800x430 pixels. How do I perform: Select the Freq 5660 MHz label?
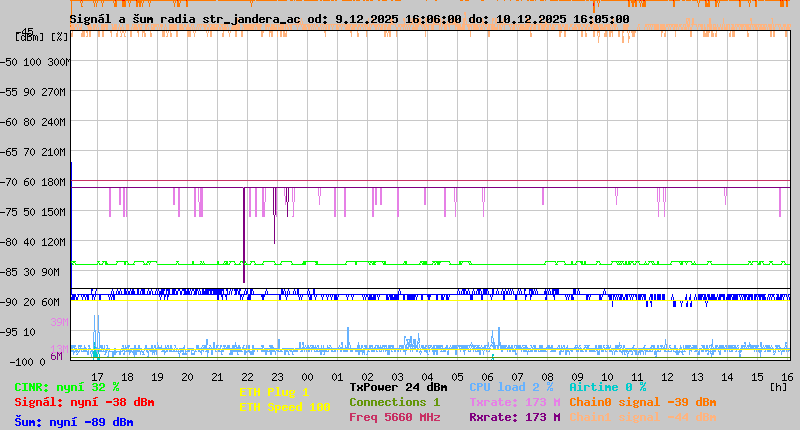pos(394,417)
